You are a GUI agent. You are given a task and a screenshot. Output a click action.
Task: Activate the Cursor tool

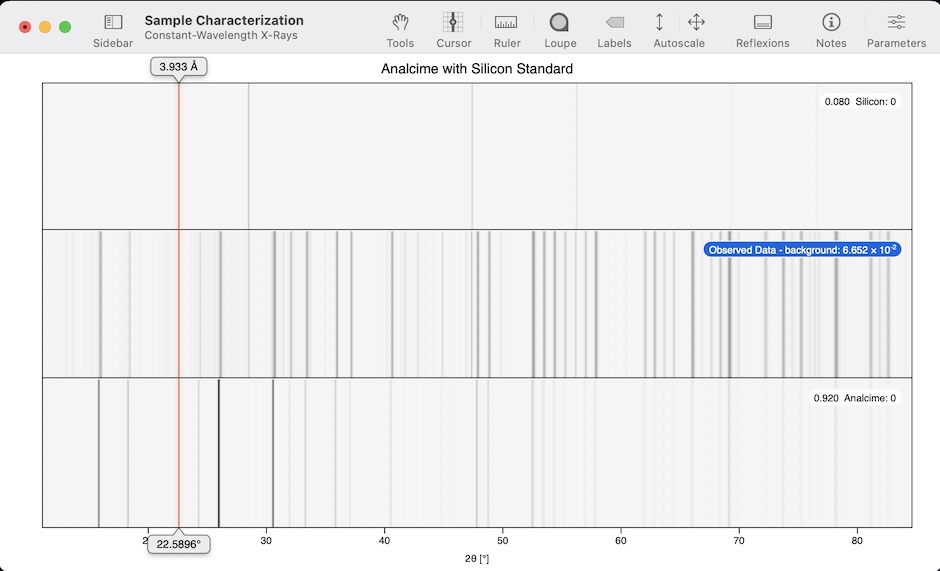point(453,22)
